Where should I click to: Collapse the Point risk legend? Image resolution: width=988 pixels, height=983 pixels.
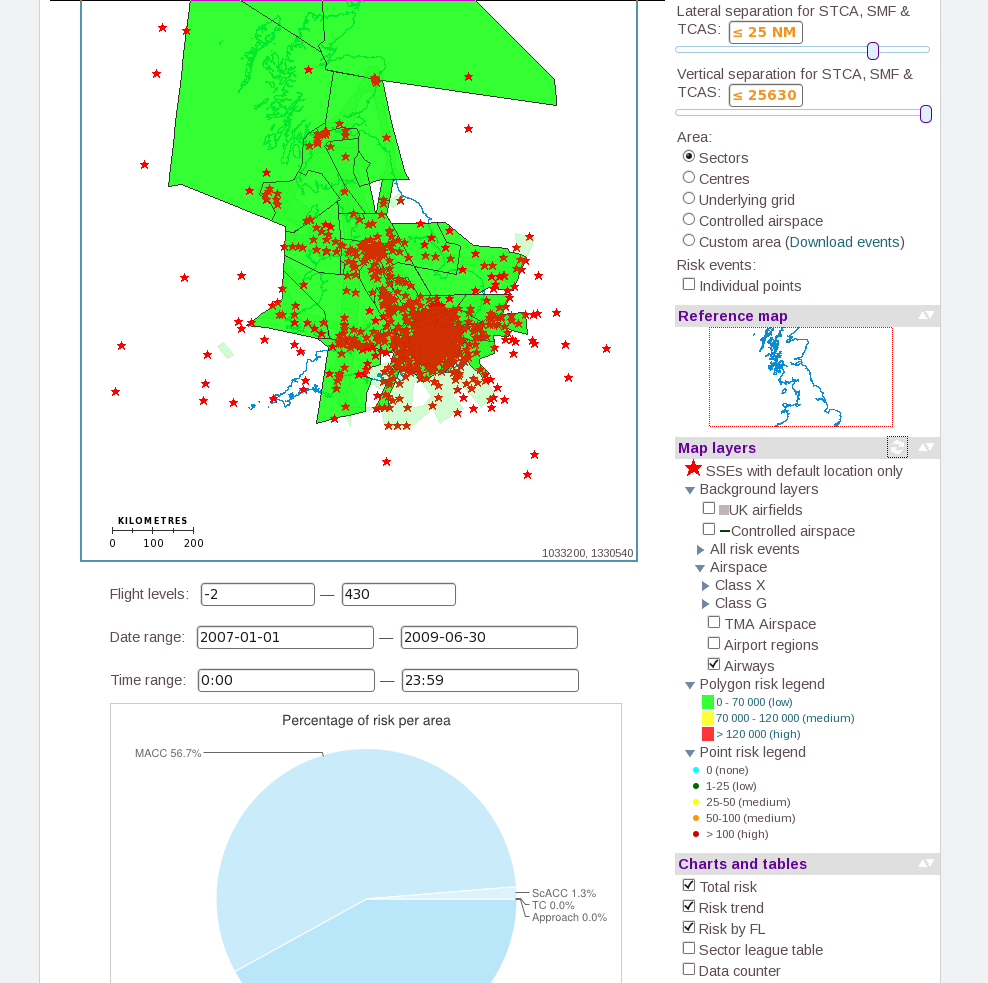pyautogui.click(x=690, y=753)
